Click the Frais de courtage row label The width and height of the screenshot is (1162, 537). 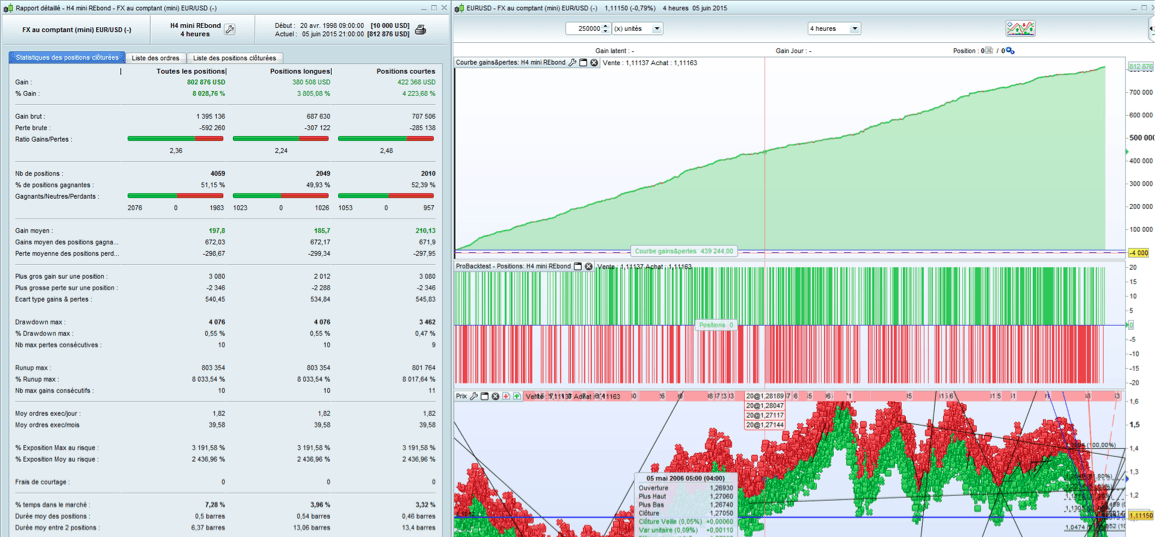point(42,483)
